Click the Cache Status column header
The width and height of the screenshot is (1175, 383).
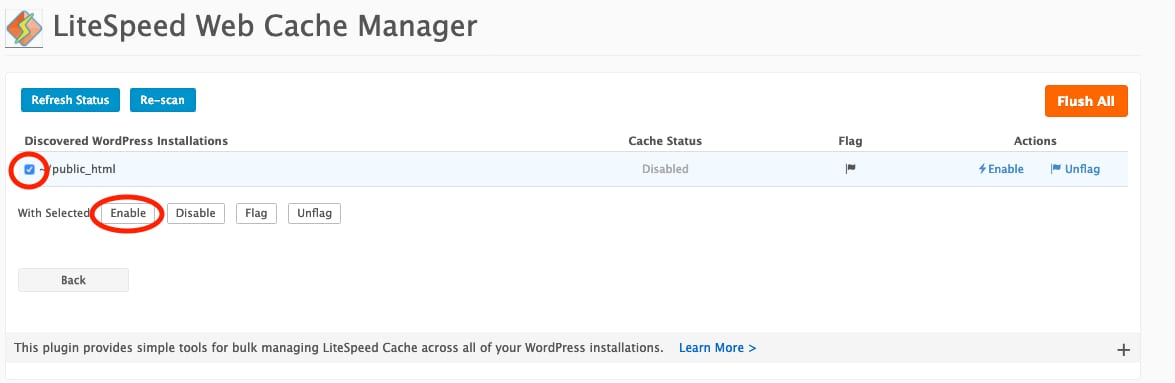pos(665,141)
